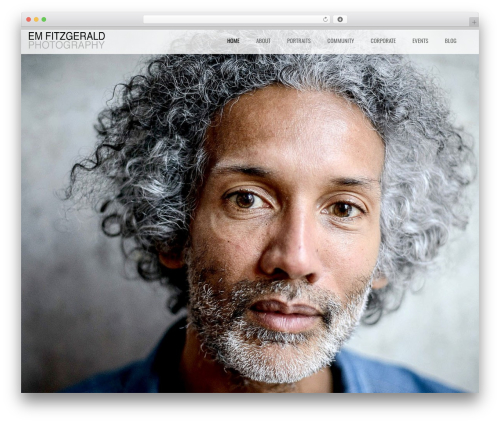
Task: Click the portrait hero image of man
Action: tap(250, 223)
